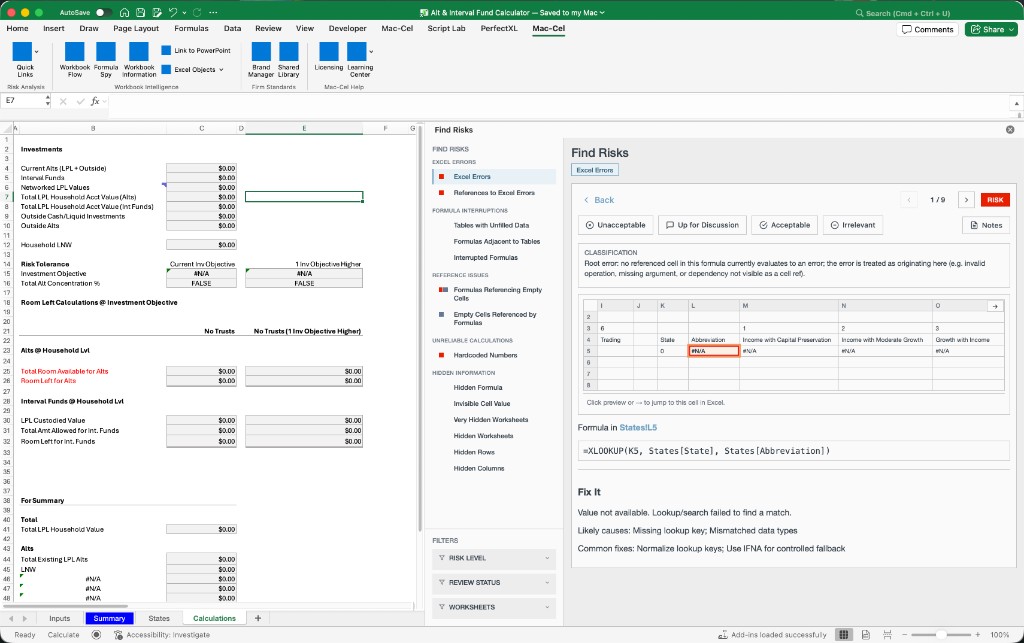The width and height of the screenshot is (1024, 643).
Task: Click the Home icon in the title bar
Action: tap(125, 12)
